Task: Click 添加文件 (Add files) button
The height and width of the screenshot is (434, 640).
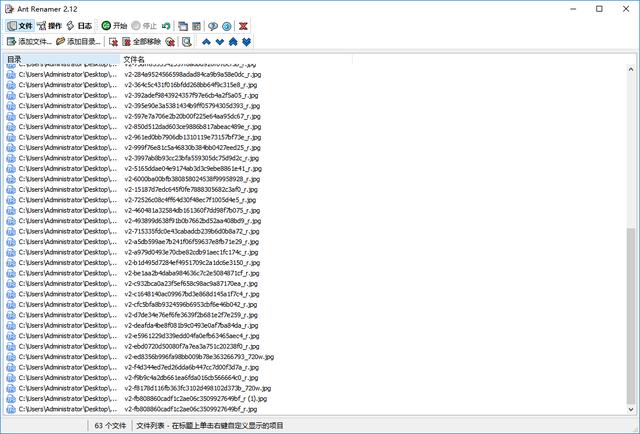Action: tap(29, 42)
